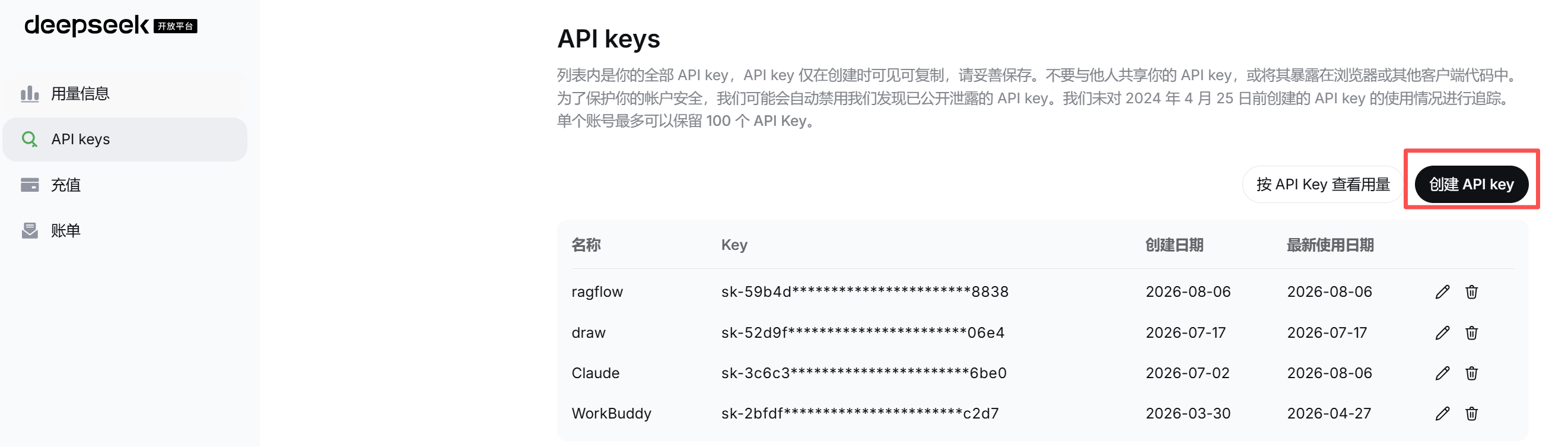Edit the draw key name
1568x447 pixels.
point(1442,332)
